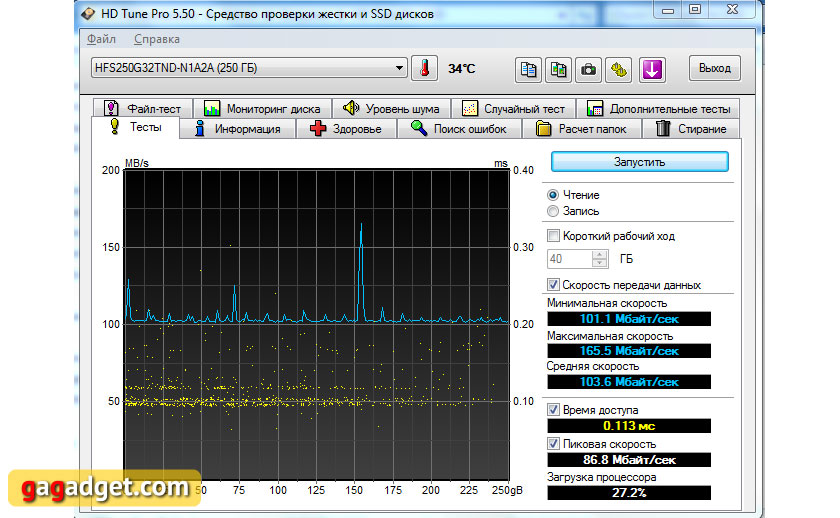Open the Файл menu
This screenshot has height=518, width=840.
101,39
